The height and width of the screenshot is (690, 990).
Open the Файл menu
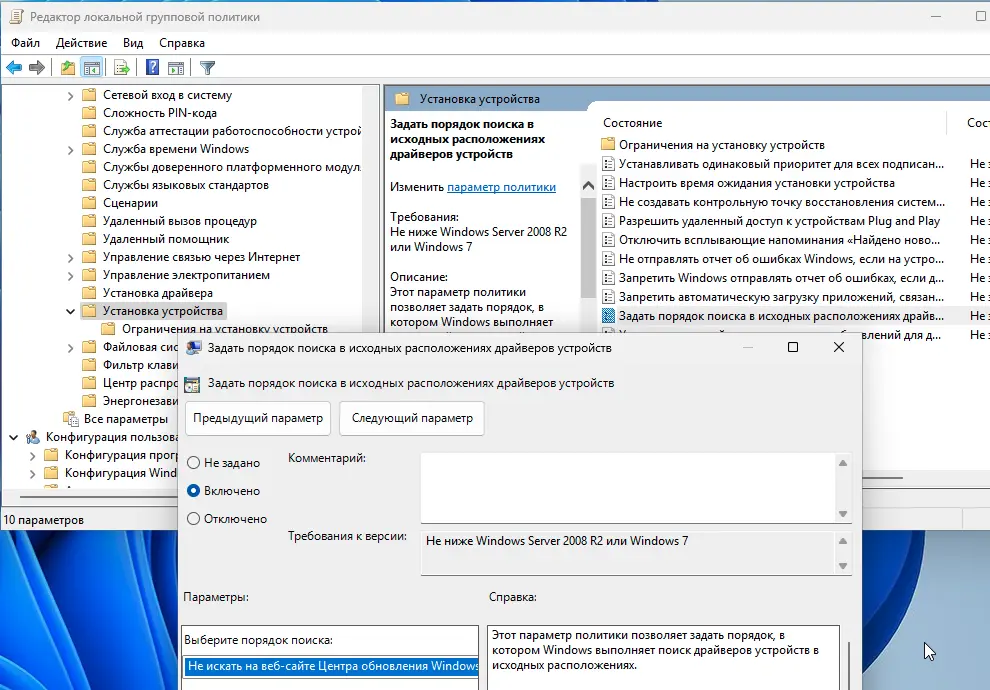[x=25, y=43]
